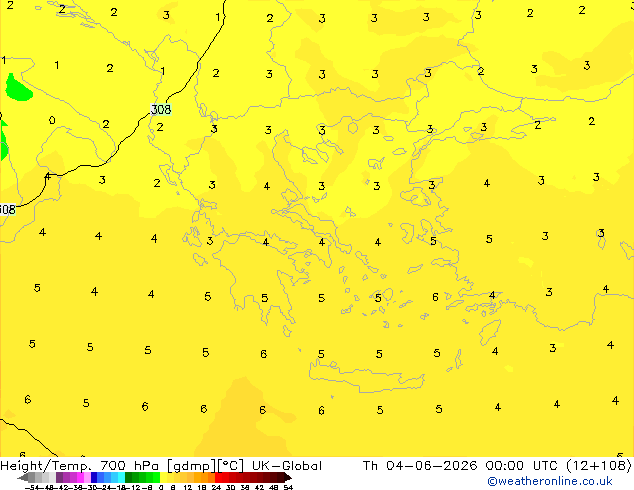Pick the dark green legend swatch

click(x=129, y=477)
